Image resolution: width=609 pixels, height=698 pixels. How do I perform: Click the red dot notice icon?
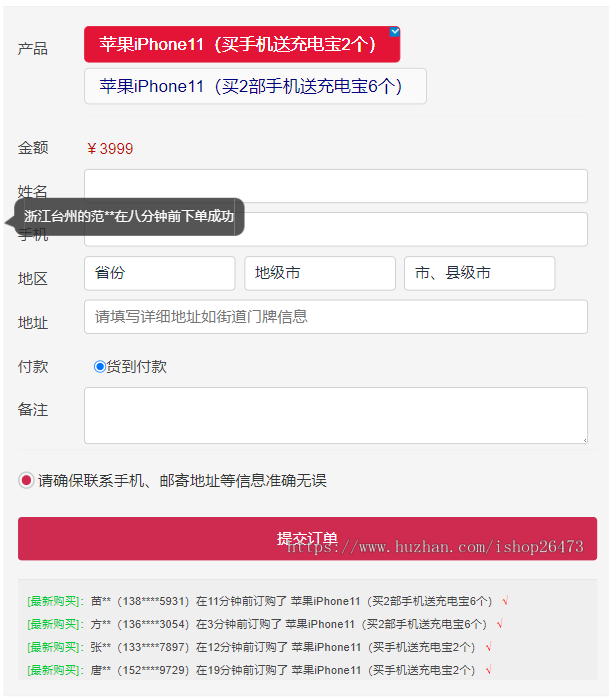[26, 480]
